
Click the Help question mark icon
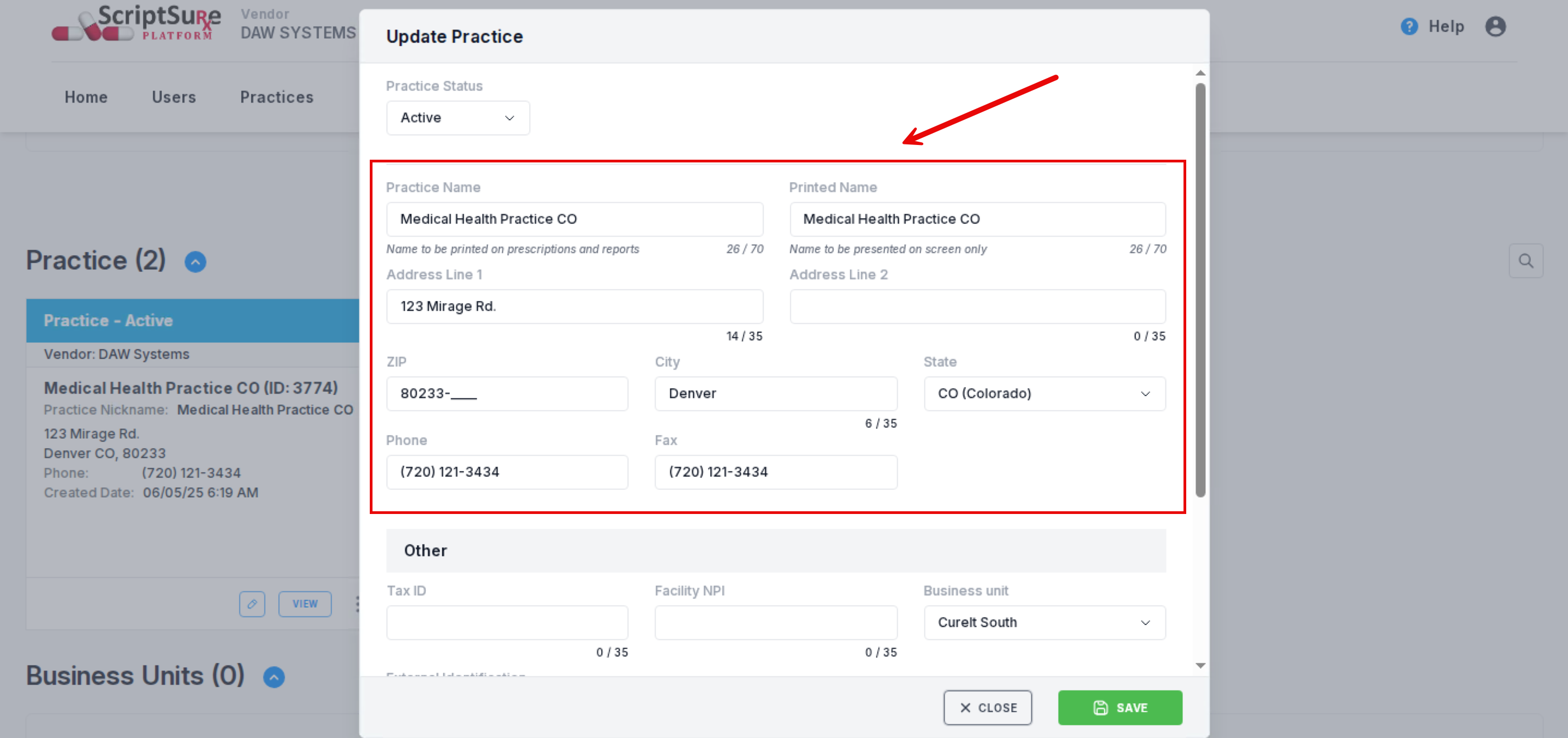(x=1409, y=26)
